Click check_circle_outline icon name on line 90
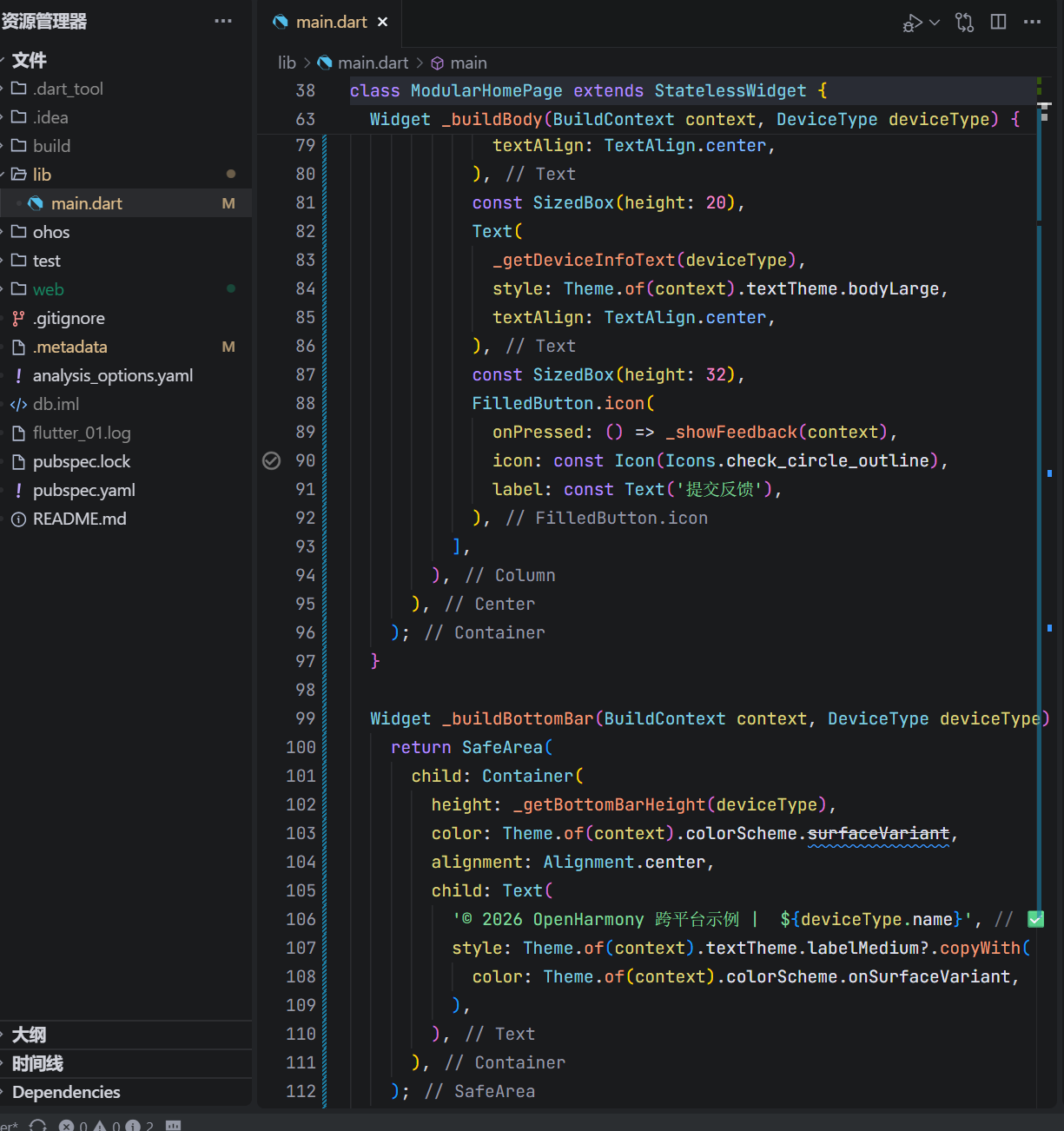The width and height of the screenshot is (1064, 1131). [x=828, y=460]
